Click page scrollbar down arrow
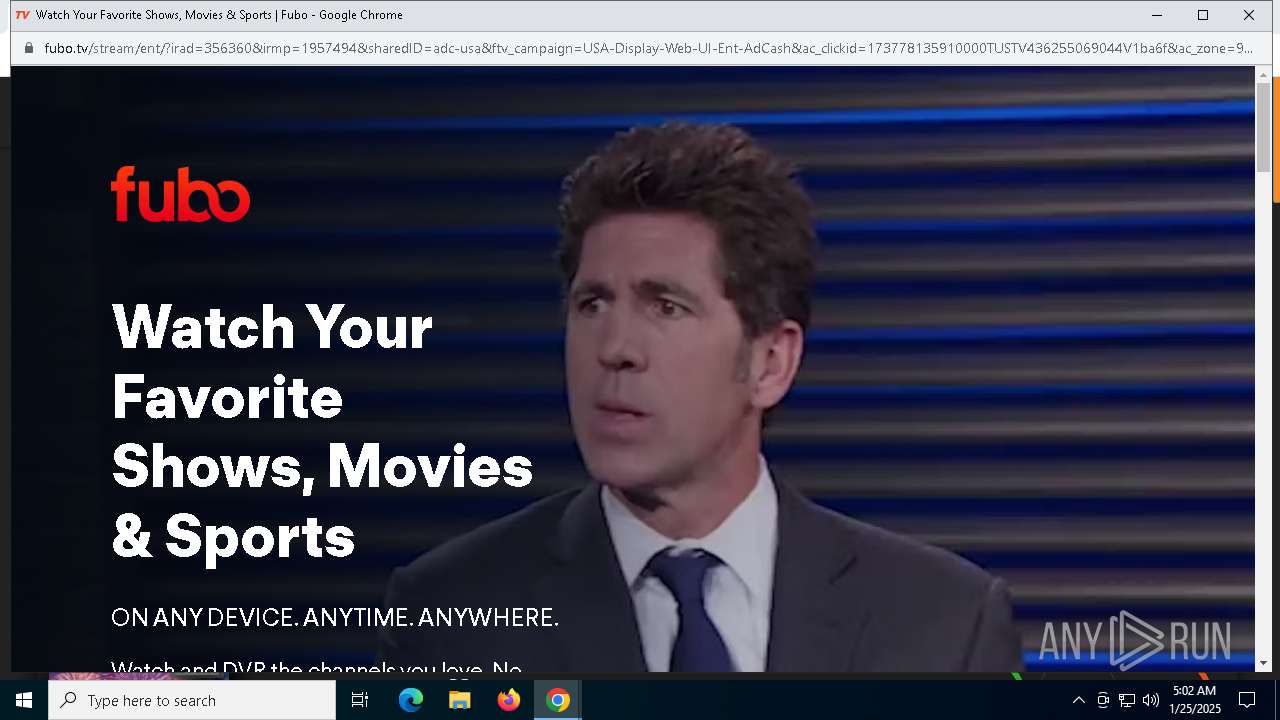This screenshot has height=720, width=1280. point(1264,663)
